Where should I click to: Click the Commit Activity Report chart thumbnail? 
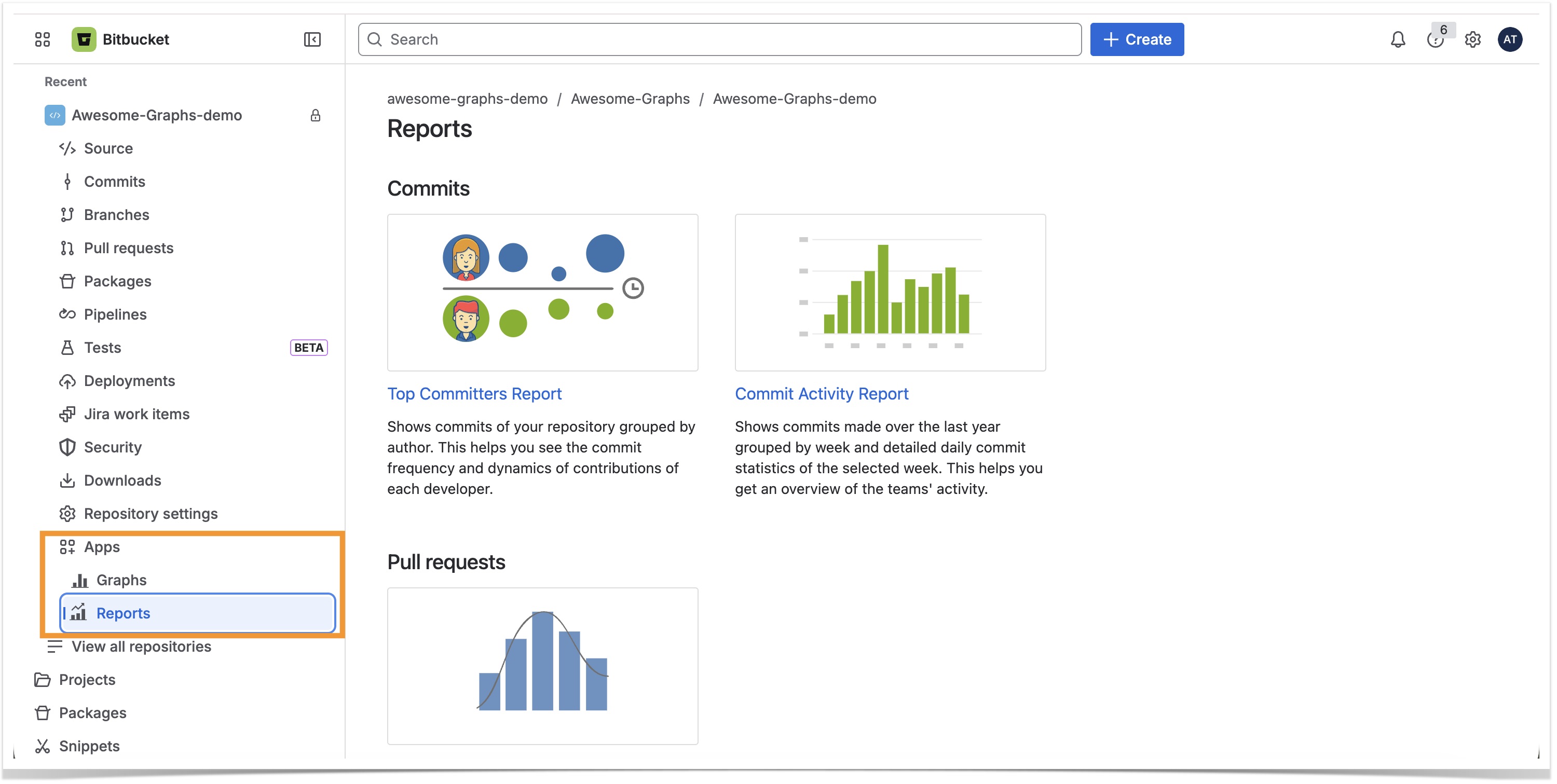tap(890, 293)
